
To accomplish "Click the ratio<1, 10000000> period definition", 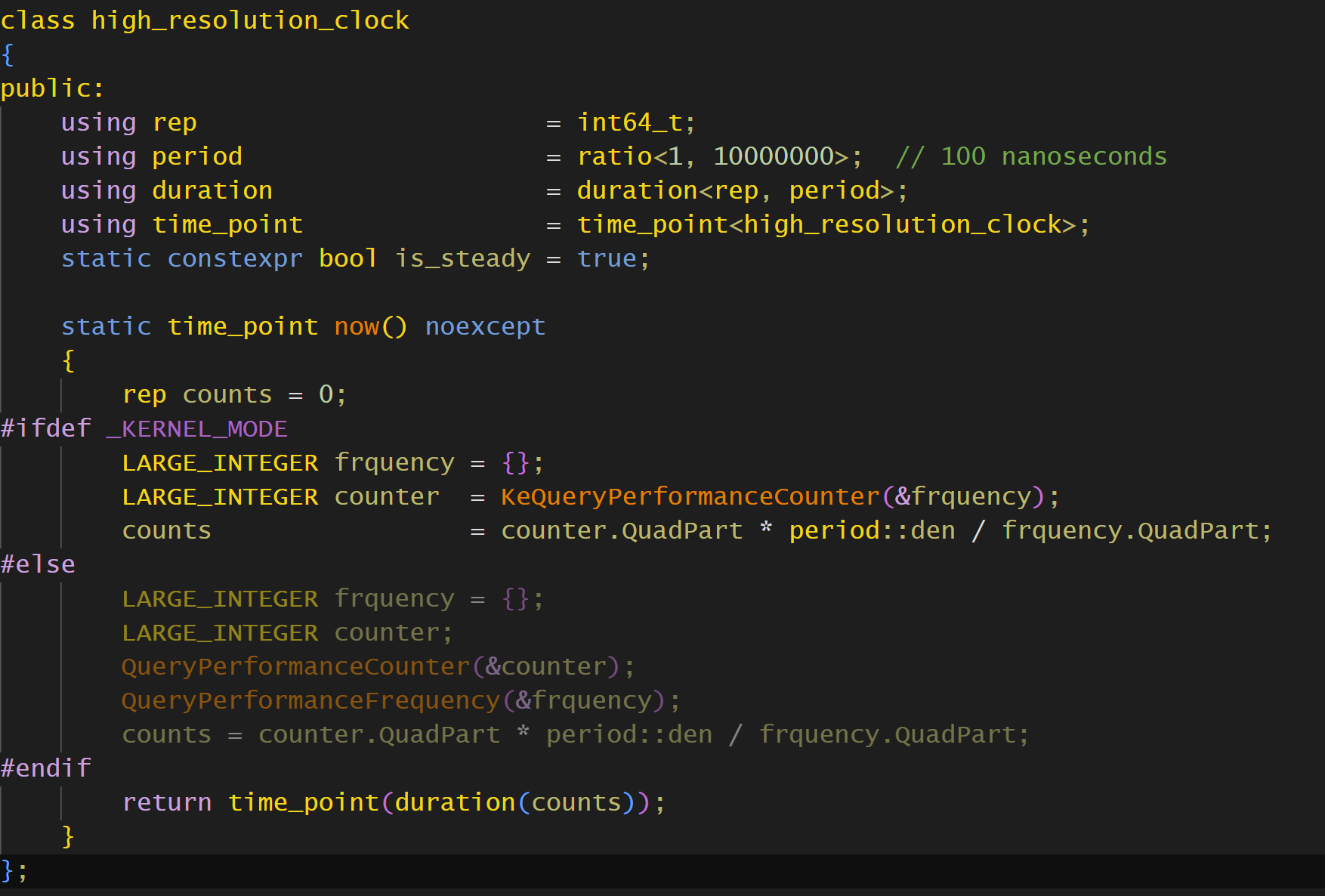I will [712, 156].
